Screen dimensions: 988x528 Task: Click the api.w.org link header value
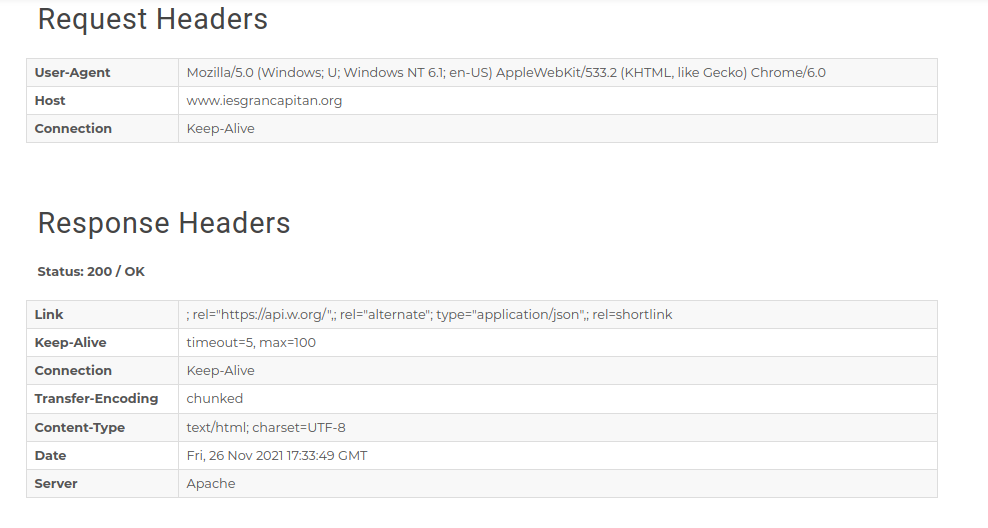click(429, 314)
